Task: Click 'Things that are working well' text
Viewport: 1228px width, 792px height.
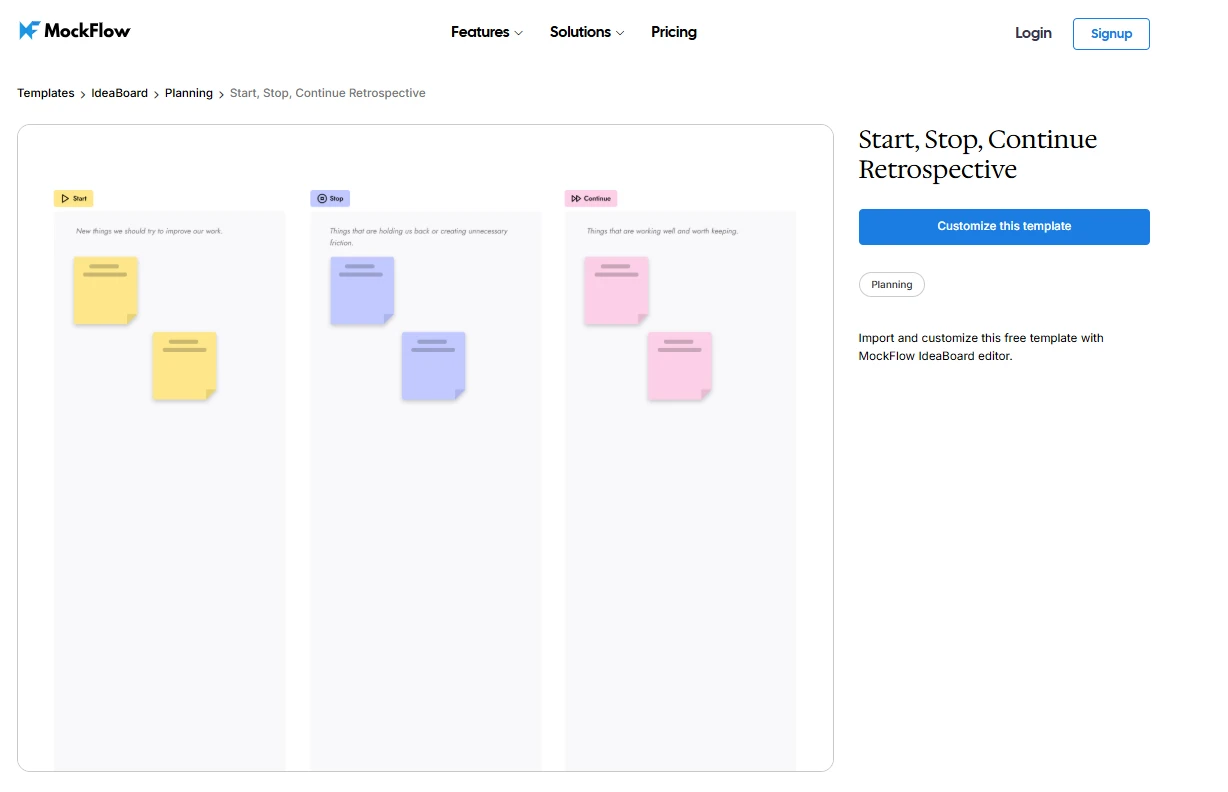Action: coord(662,231)
